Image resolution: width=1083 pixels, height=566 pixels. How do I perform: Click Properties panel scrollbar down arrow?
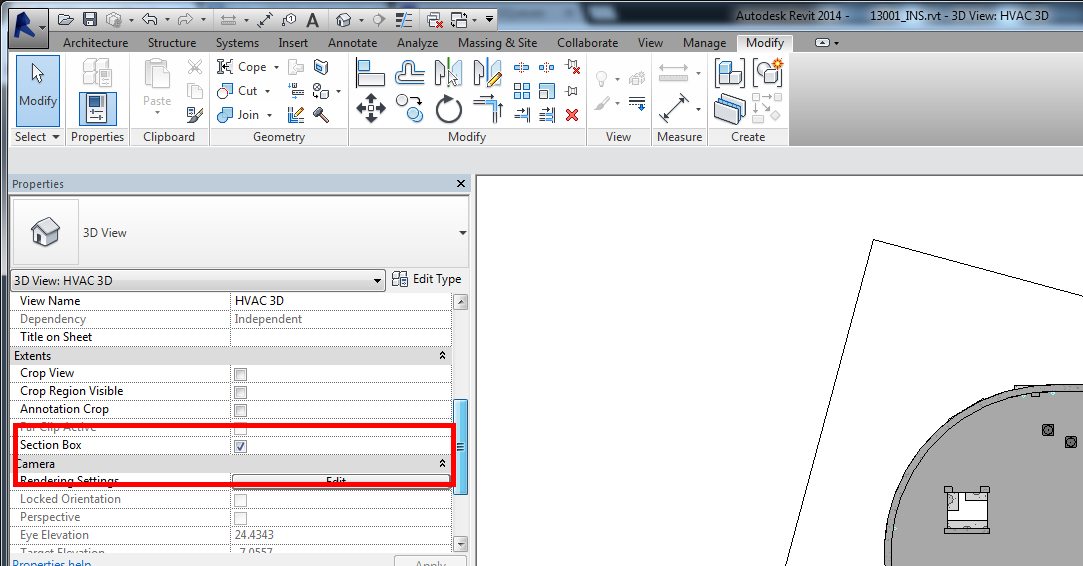click(460, 544)
